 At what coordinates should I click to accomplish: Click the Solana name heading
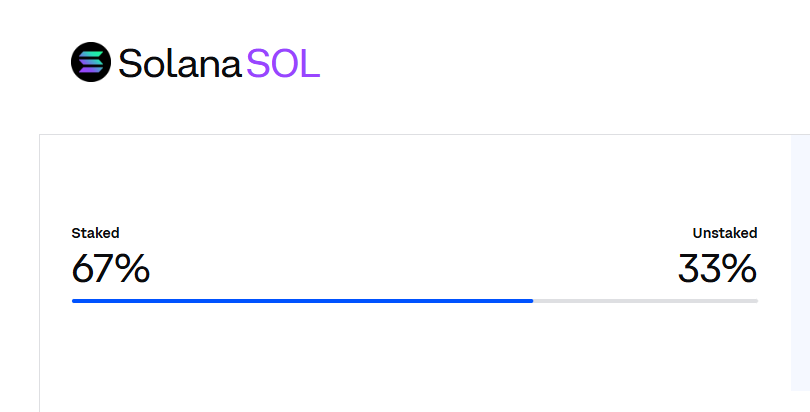point(180,64)
